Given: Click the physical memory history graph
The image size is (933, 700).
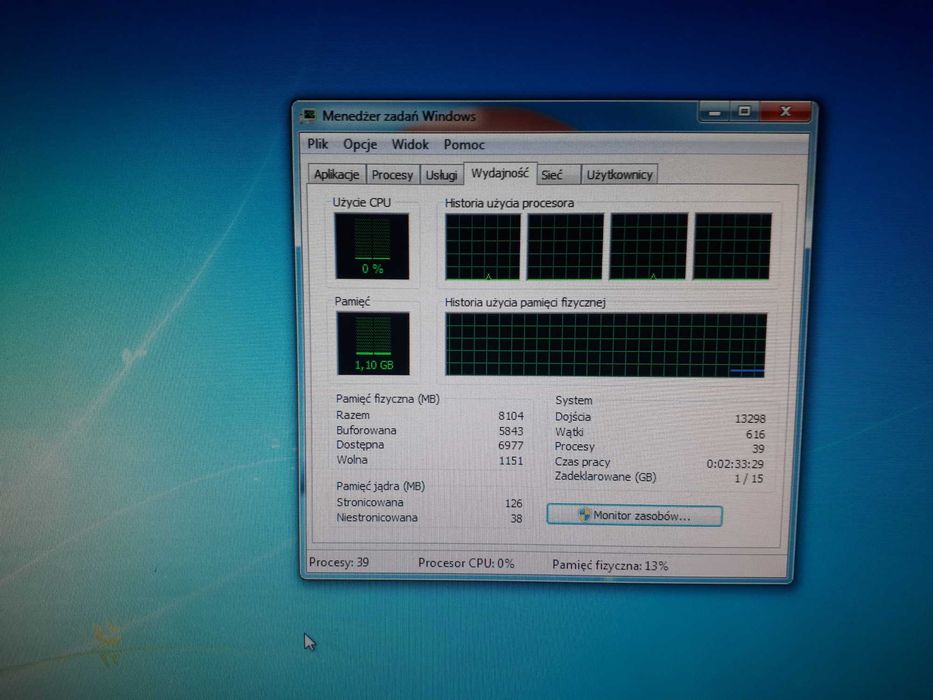Looking at the screenshot, I should (x=606, y=345).
